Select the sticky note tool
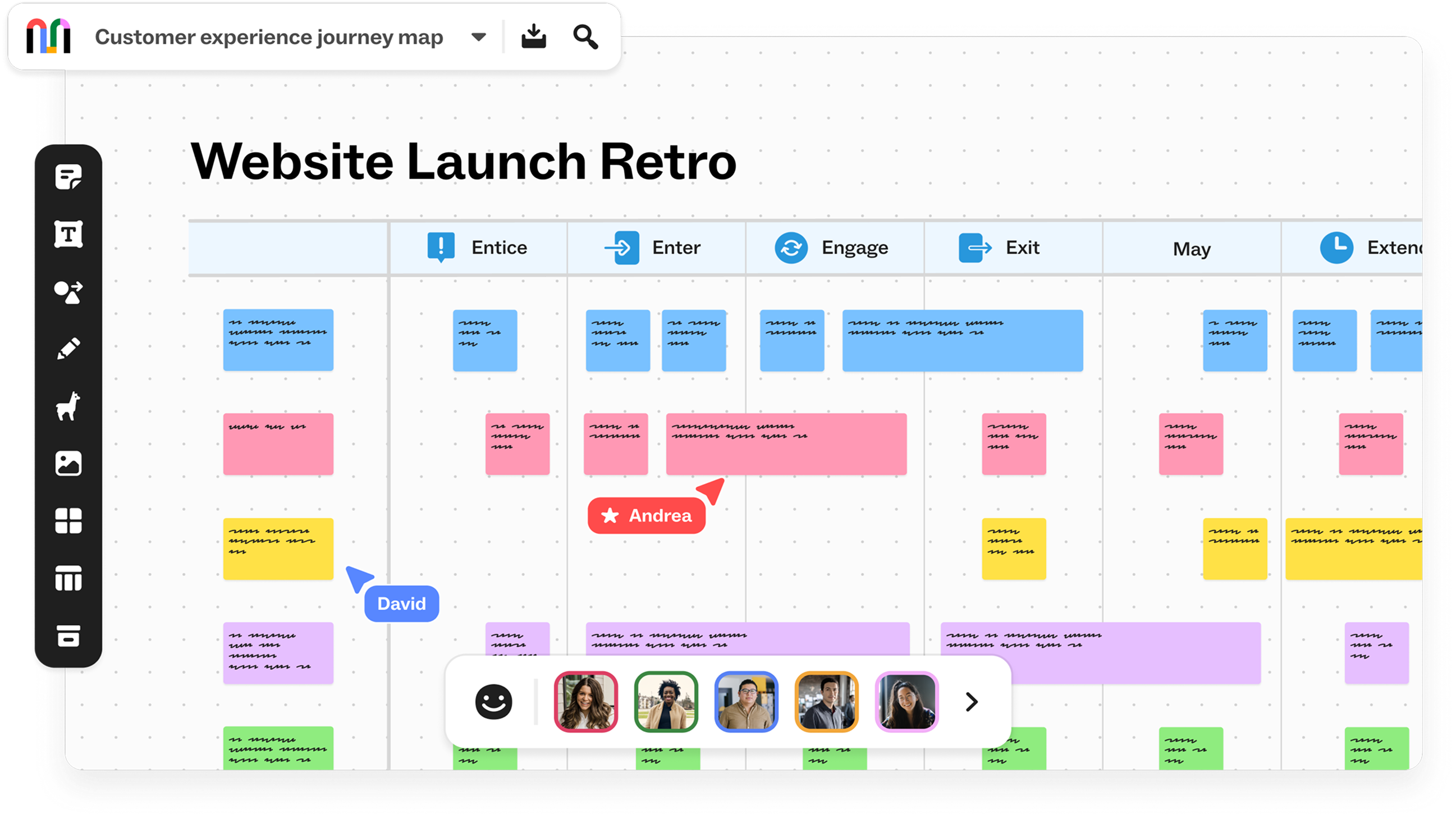 pyautogui.click(x=68, y=177)
